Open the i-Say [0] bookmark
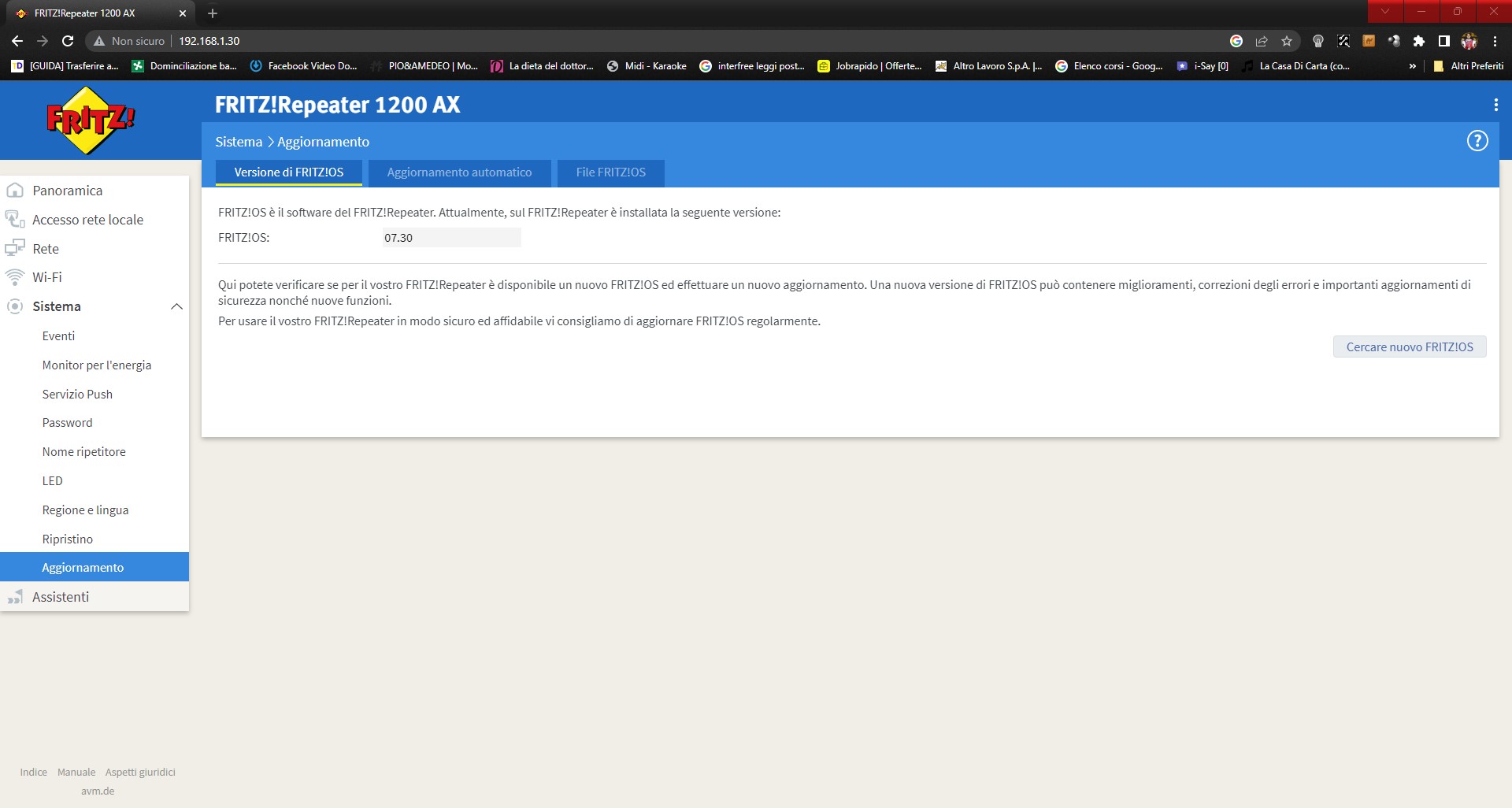This screenshot has height=808, width=1512. click(1203, 66)
